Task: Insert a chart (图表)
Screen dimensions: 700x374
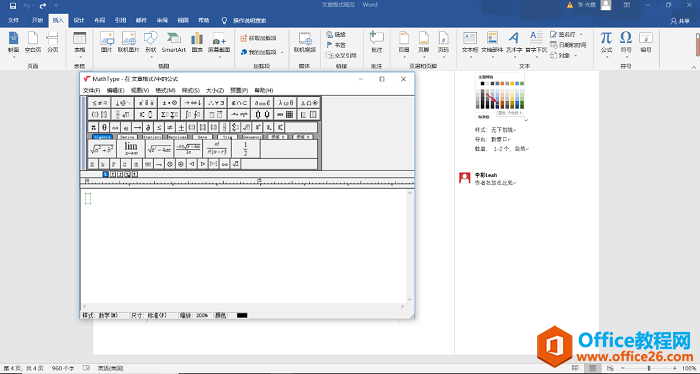Action: pos(197,42)
